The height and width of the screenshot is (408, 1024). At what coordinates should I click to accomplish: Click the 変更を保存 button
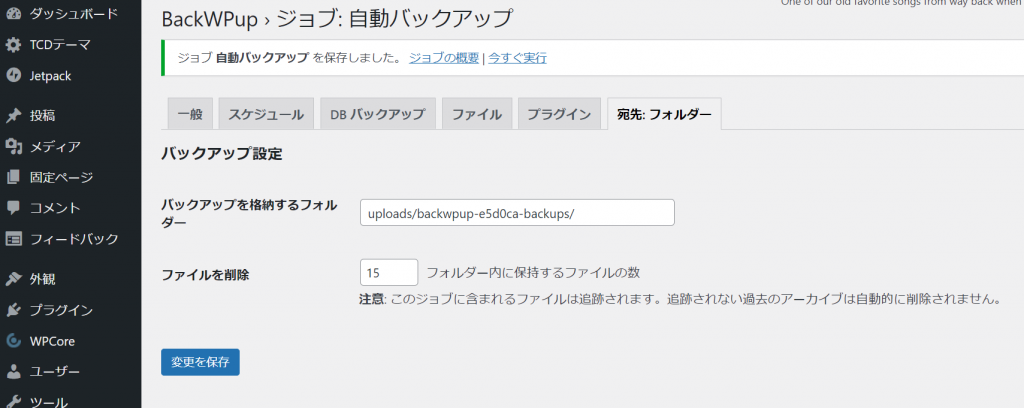point(200,362)
